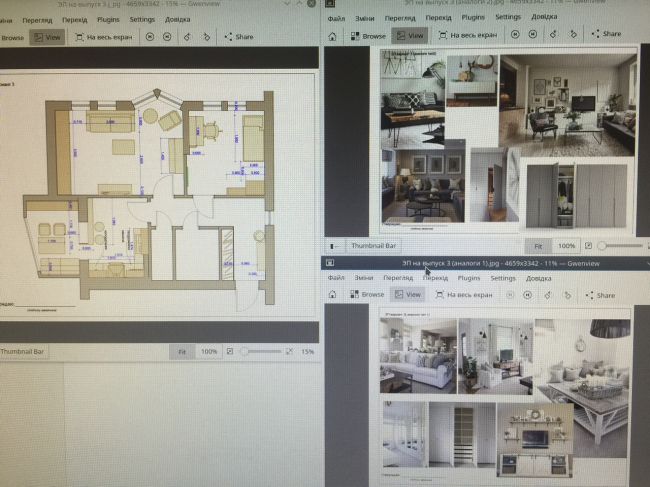Viewport: 650px width, 487px height.
Task: Click zoom slider in floor plan window
Action: (x=255, y=352)
